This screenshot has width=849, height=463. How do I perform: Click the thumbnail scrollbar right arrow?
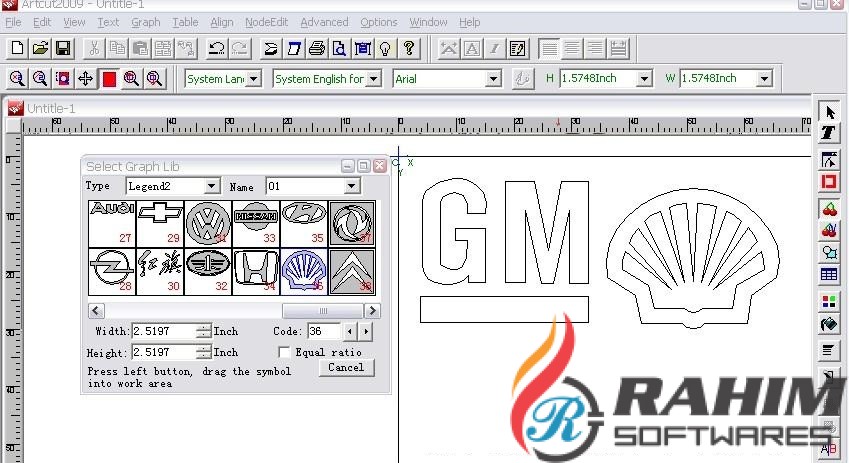[372, 311]
